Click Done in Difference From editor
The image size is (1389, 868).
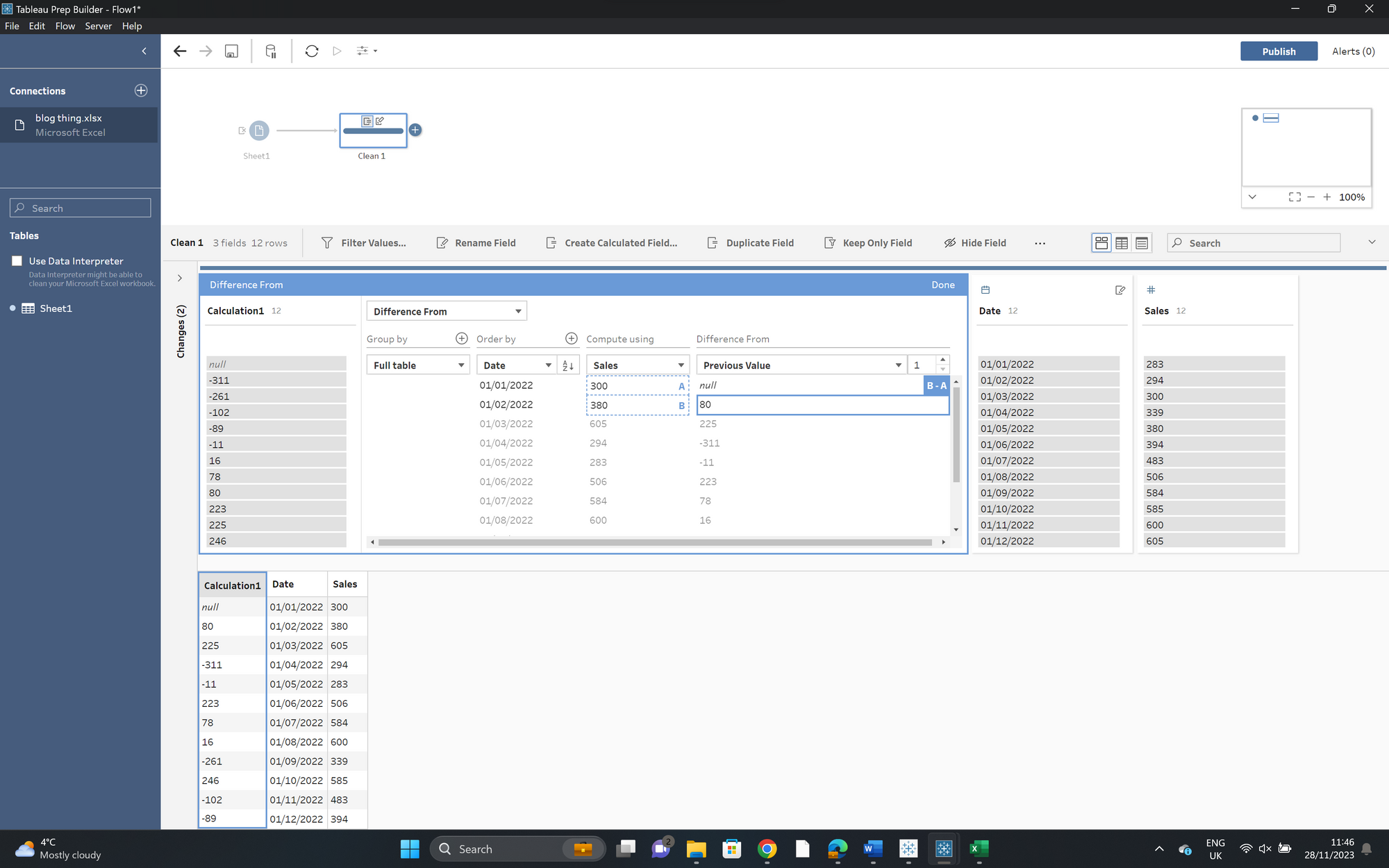(x=942, y=285)
